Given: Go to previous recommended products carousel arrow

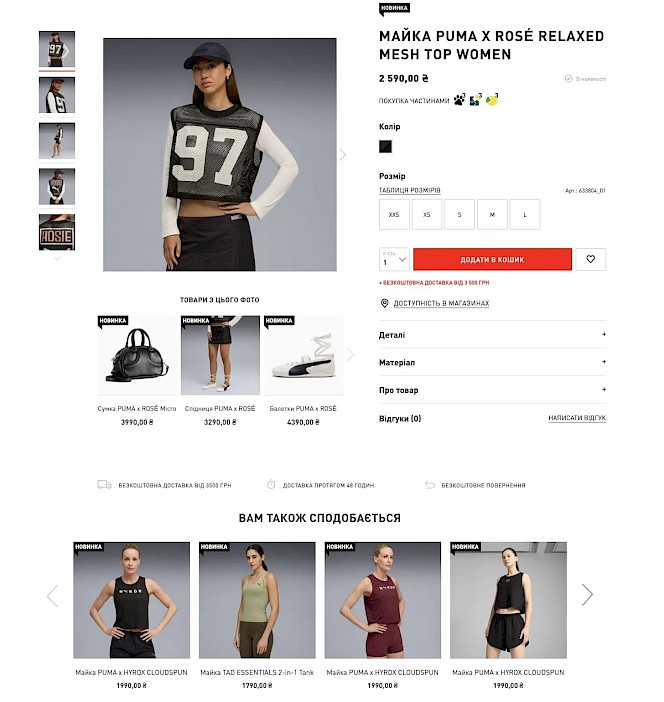Looking at the screenshot, I should click(x=52, y=595).
